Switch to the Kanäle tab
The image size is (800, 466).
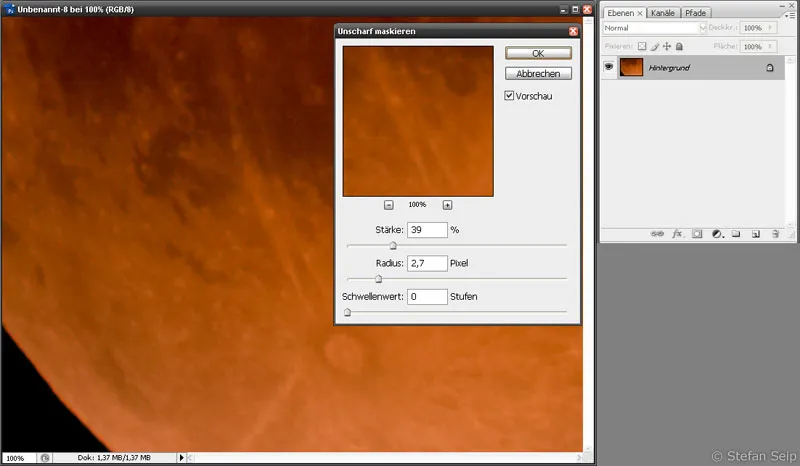[x=663, y=13]
